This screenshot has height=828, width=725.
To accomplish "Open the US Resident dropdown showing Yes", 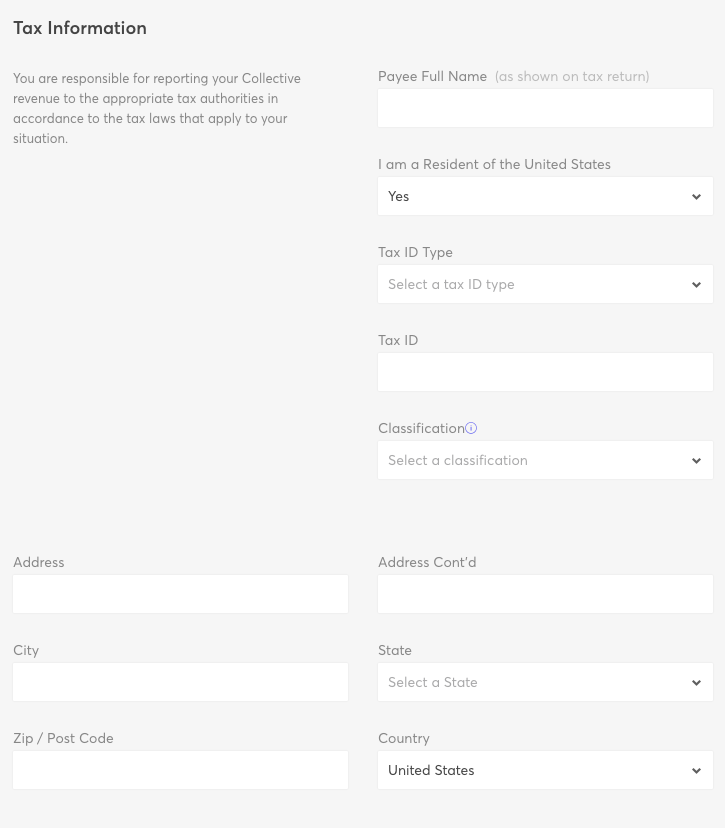I will point(530,197).
